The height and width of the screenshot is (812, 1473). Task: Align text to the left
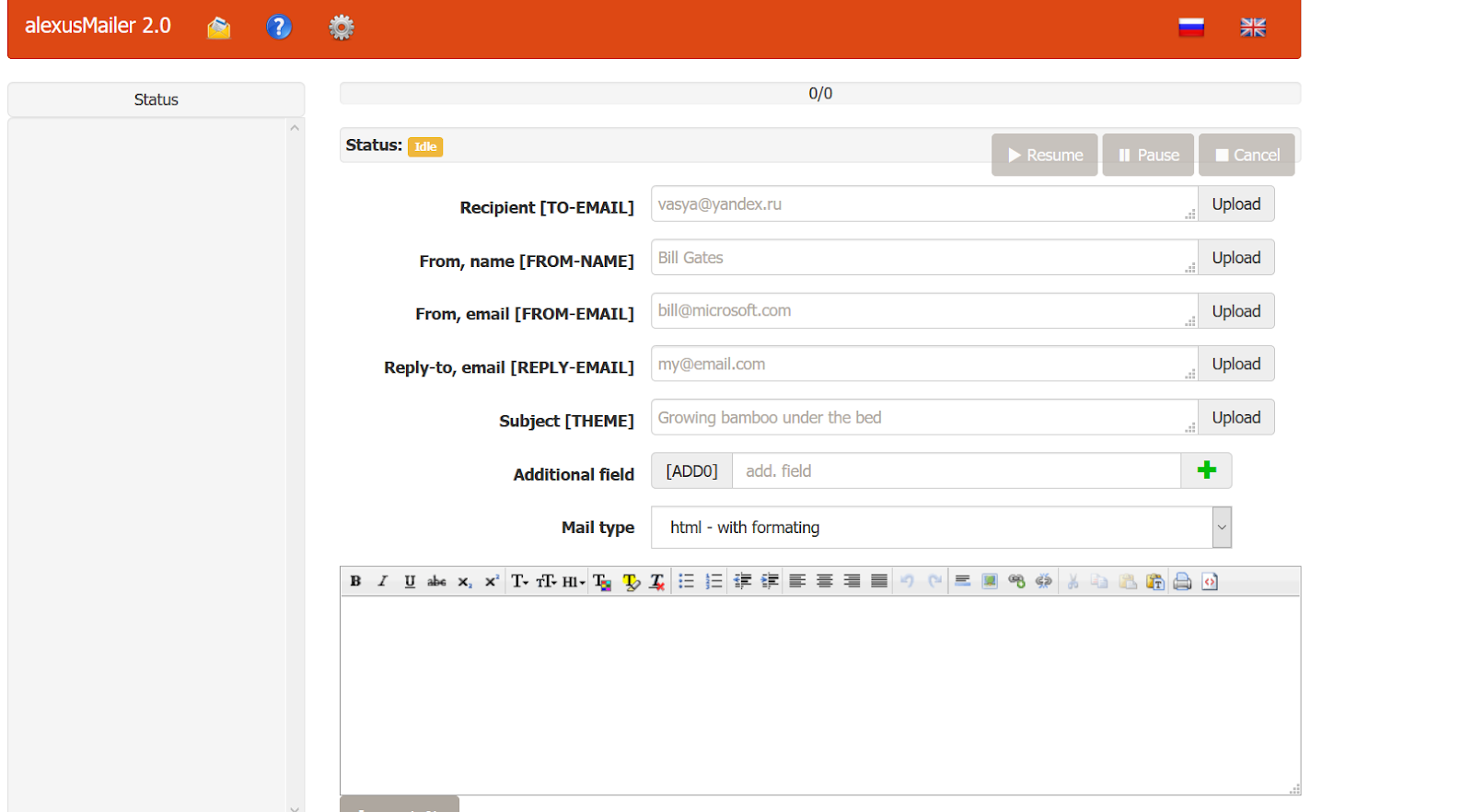[797, 581]
